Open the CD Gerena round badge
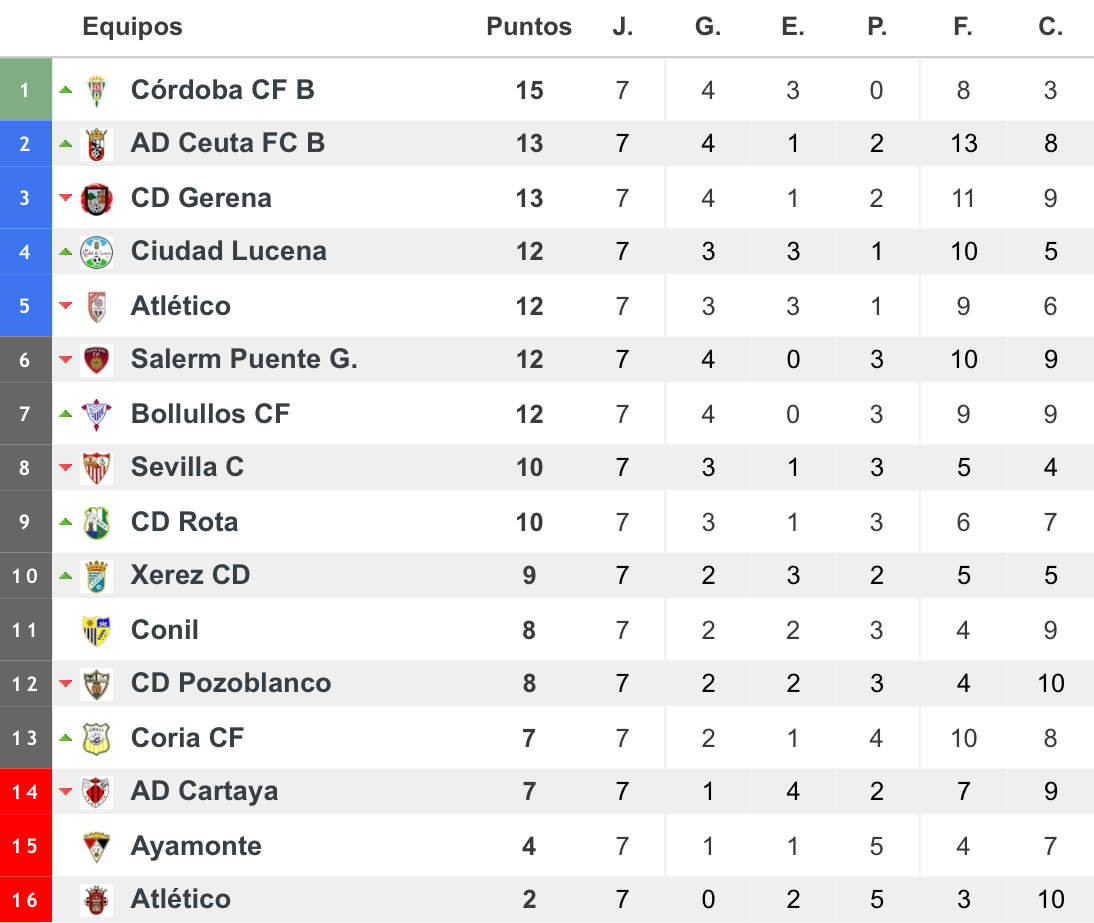1094x923 pixels. 96,199
